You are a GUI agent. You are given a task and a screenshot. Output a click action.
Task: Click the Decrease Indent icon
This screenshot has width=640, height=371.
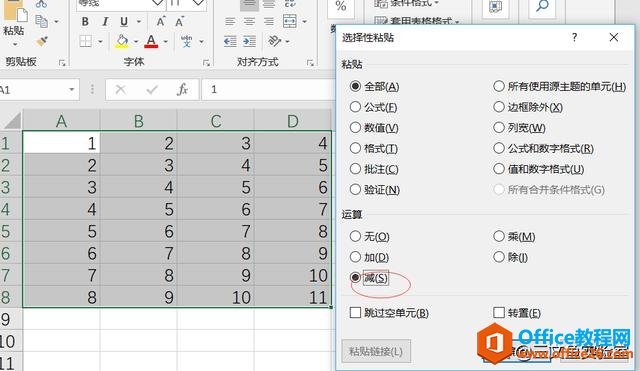(x=230, y=41)
